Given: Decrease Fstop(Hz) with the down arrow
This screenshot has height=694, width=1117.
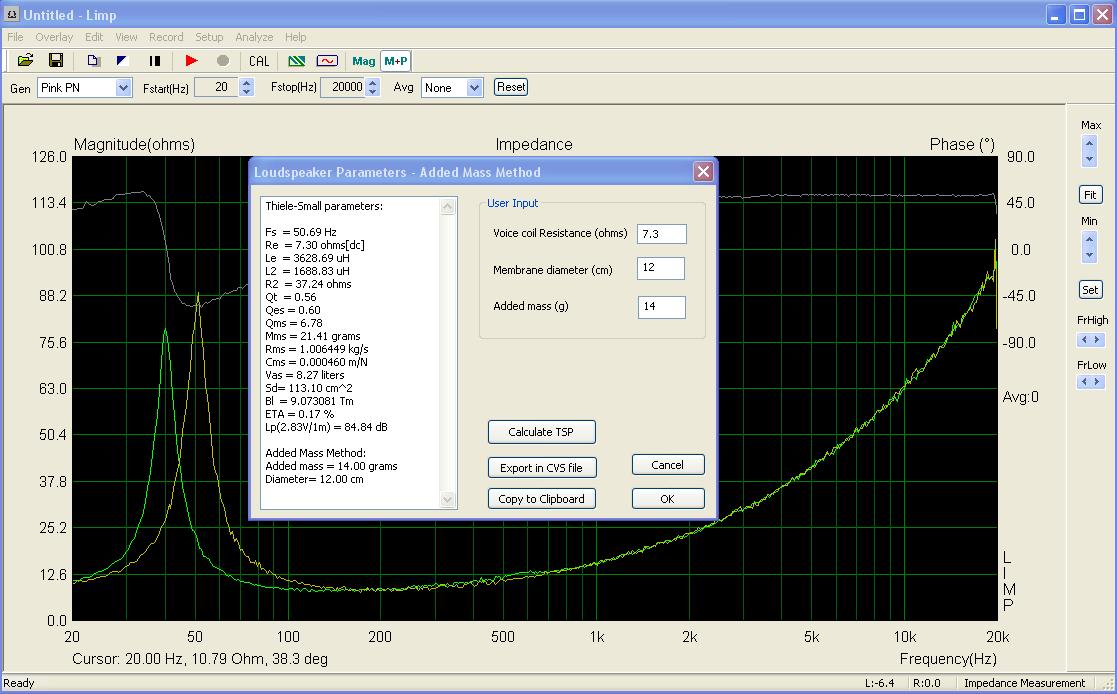Looking at the screenshot, I should pos(373,92).
